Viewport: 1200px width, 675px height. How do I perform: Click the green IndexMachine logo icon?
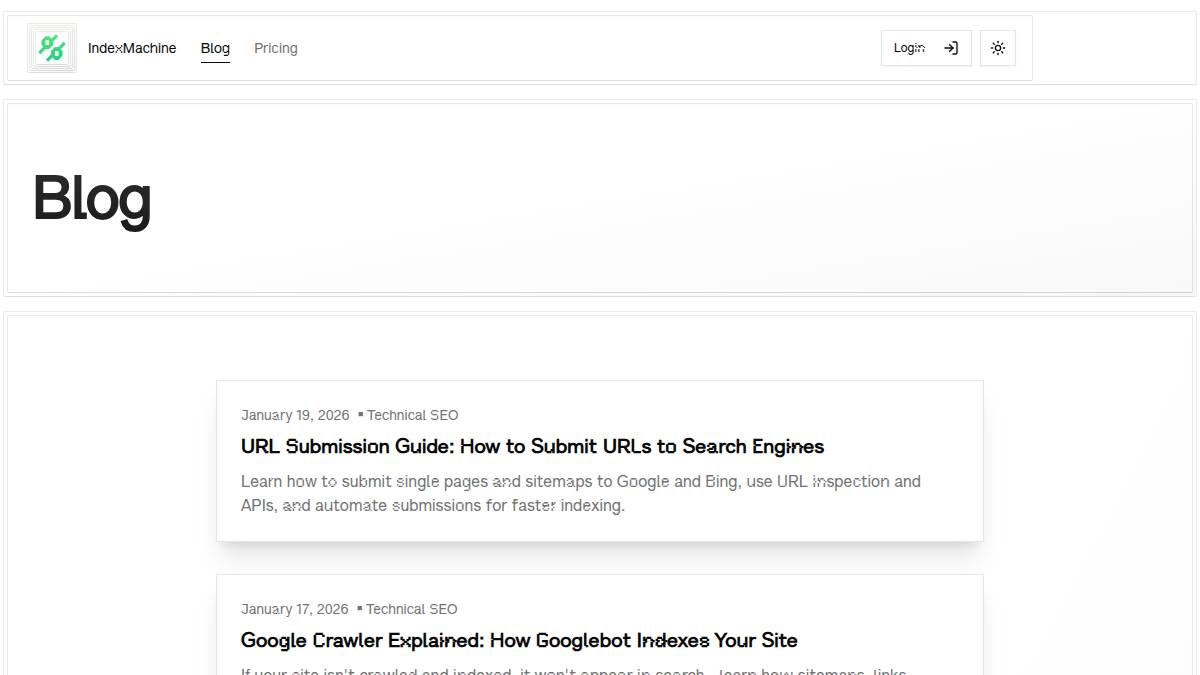[x=52, y=48]
